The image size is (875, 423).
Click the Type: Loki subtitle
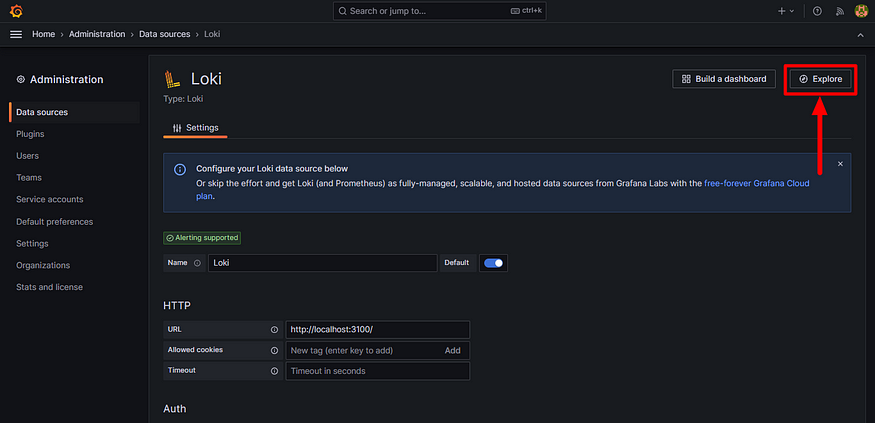point(184,99)
